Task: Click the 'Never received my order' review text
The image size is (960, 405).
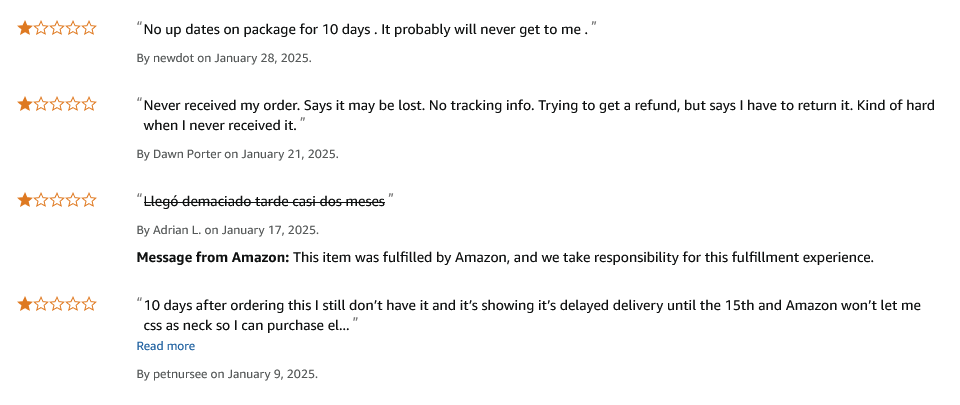Action: pyautogui.click(x=539, y=116)
